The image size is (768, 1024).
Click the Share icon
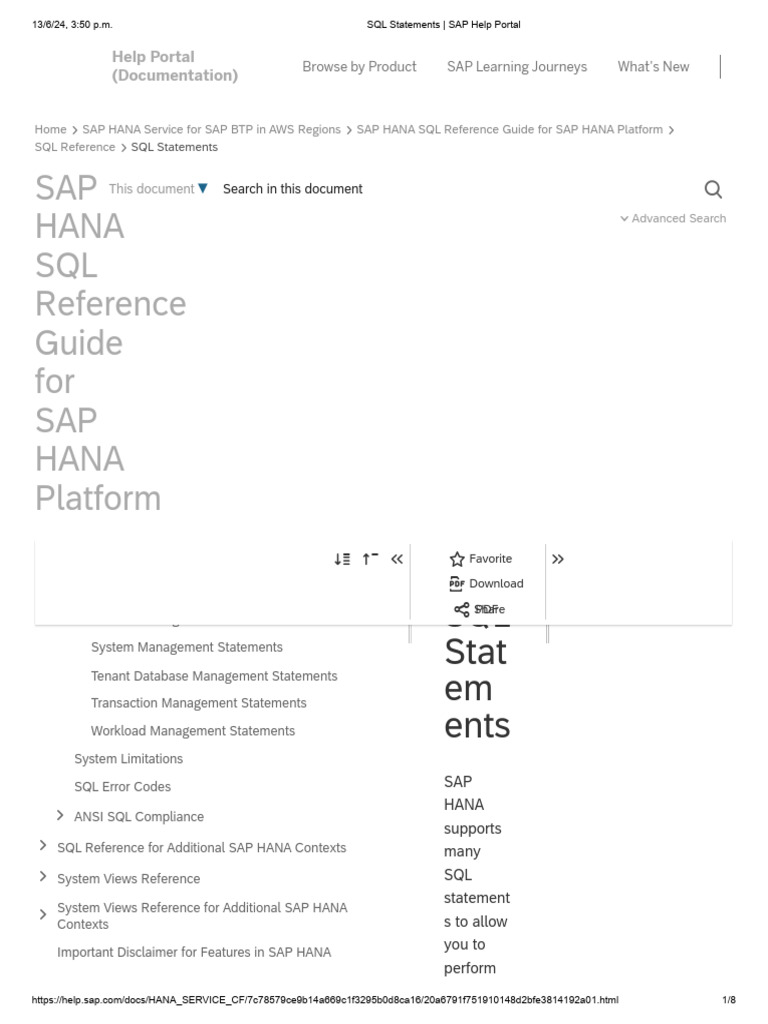(461, 609)
